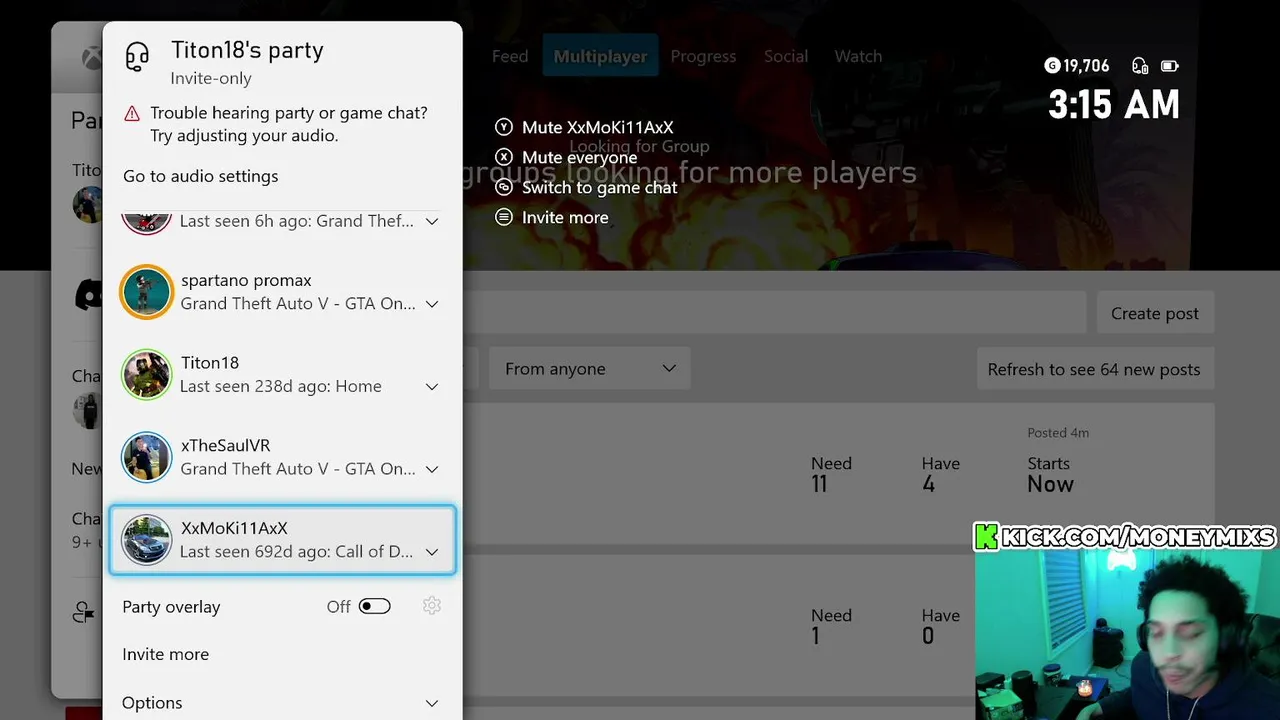This screenshot has width=1280, height=720.
Task: Expand XxMoKi11AxX member options chevron
Action: 432,552
